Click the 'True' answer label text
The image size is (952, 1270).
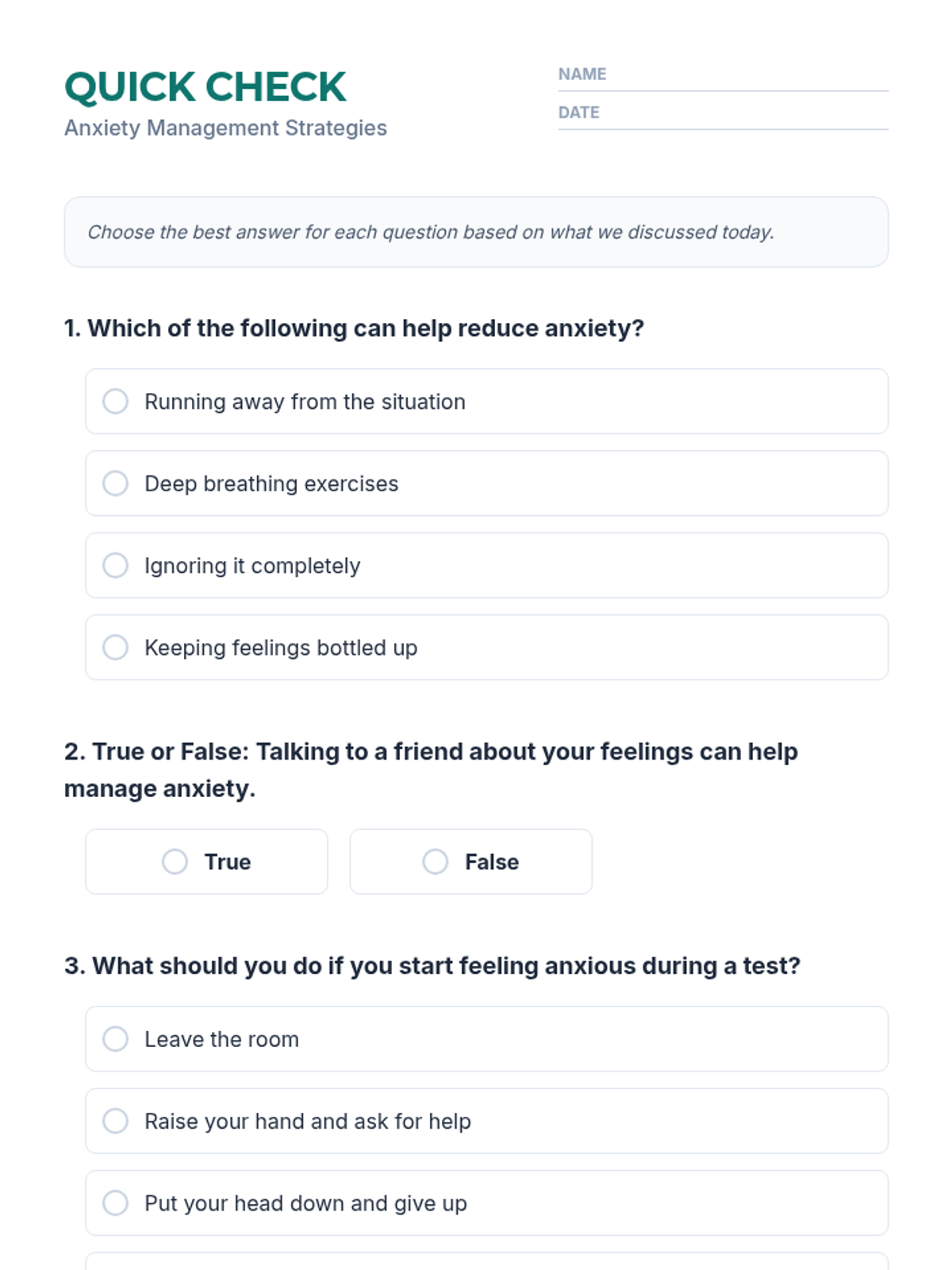click(228, 862)
